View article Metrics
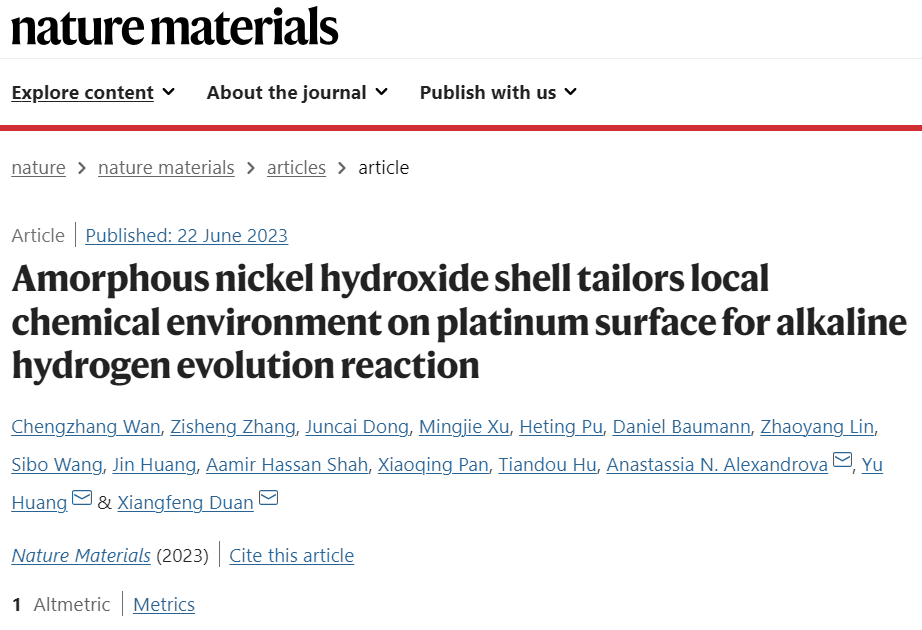Image resolution: width=922 pixels, height=630 pixels. pyautogui.click(x=164, y=604)
